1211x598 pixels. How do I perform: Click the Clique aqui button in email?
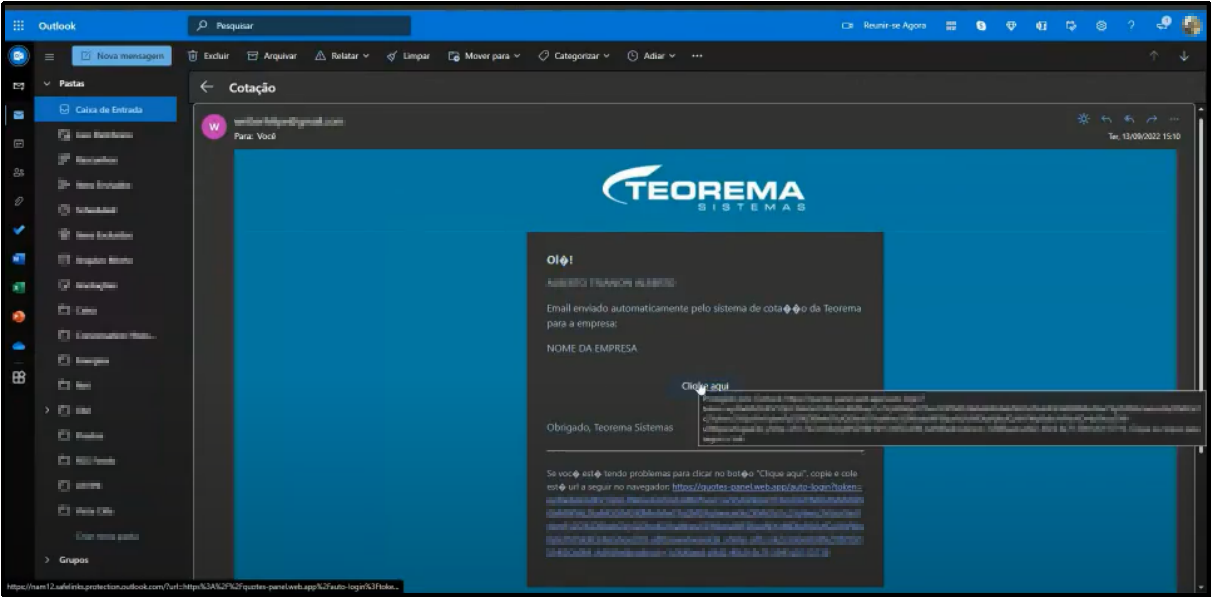(705, 386)
